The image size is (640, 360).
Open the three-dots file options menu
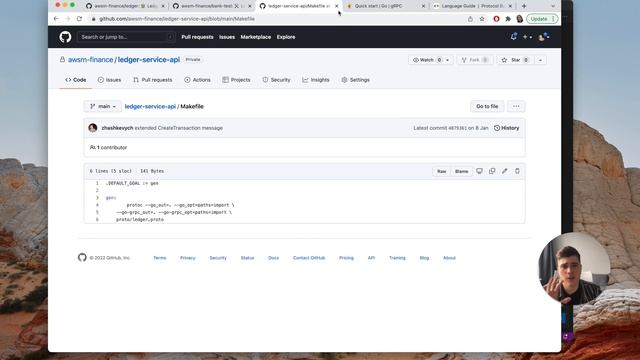click(x=516, y=107)
